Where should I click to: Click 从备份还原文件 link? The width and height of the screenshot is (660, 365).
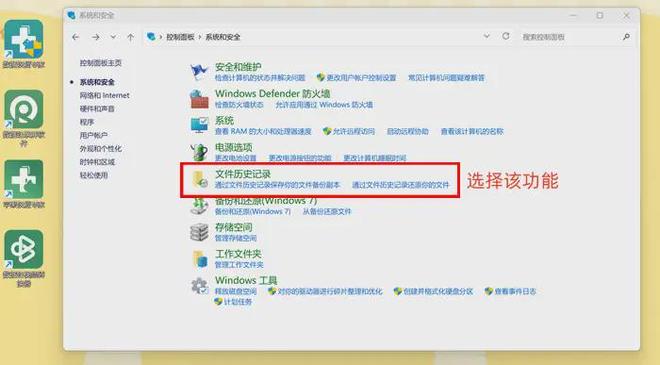[327, 211]
